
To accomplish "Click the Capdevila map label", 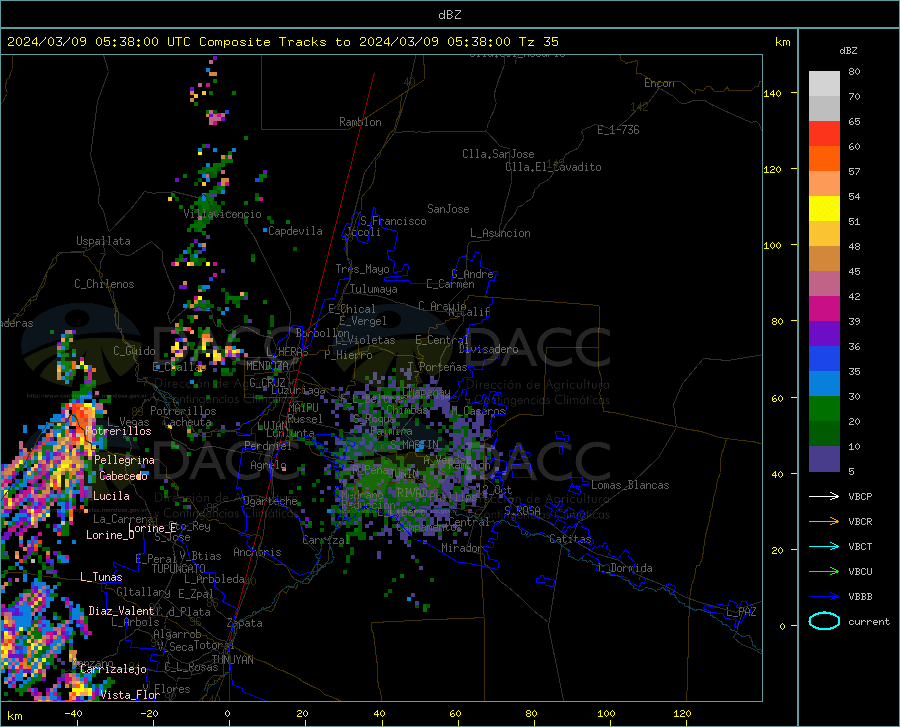I will [x=295, y=231].
